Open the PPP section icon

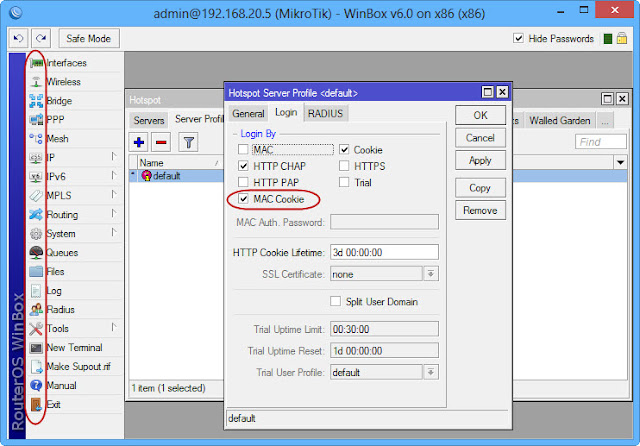[36, 120]
